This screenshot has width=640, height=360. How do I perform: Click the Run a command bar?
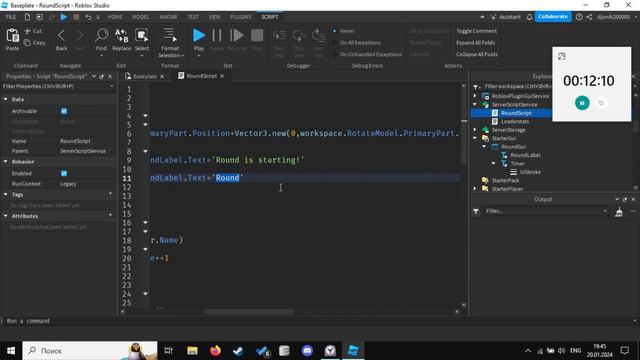[318, 321]
